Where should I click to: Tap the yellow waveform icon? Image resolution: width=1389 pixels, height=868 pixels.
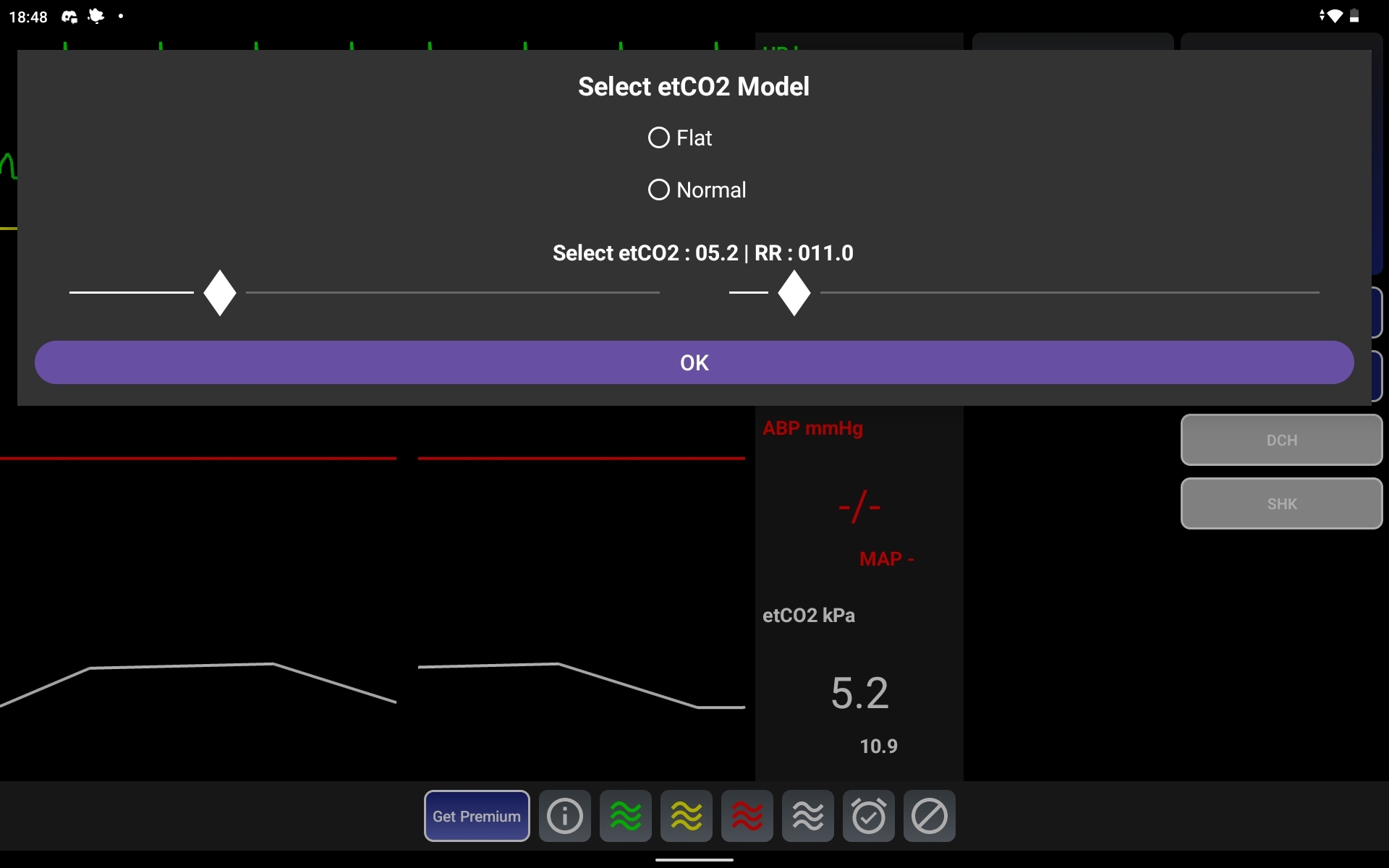coord(686,816)
